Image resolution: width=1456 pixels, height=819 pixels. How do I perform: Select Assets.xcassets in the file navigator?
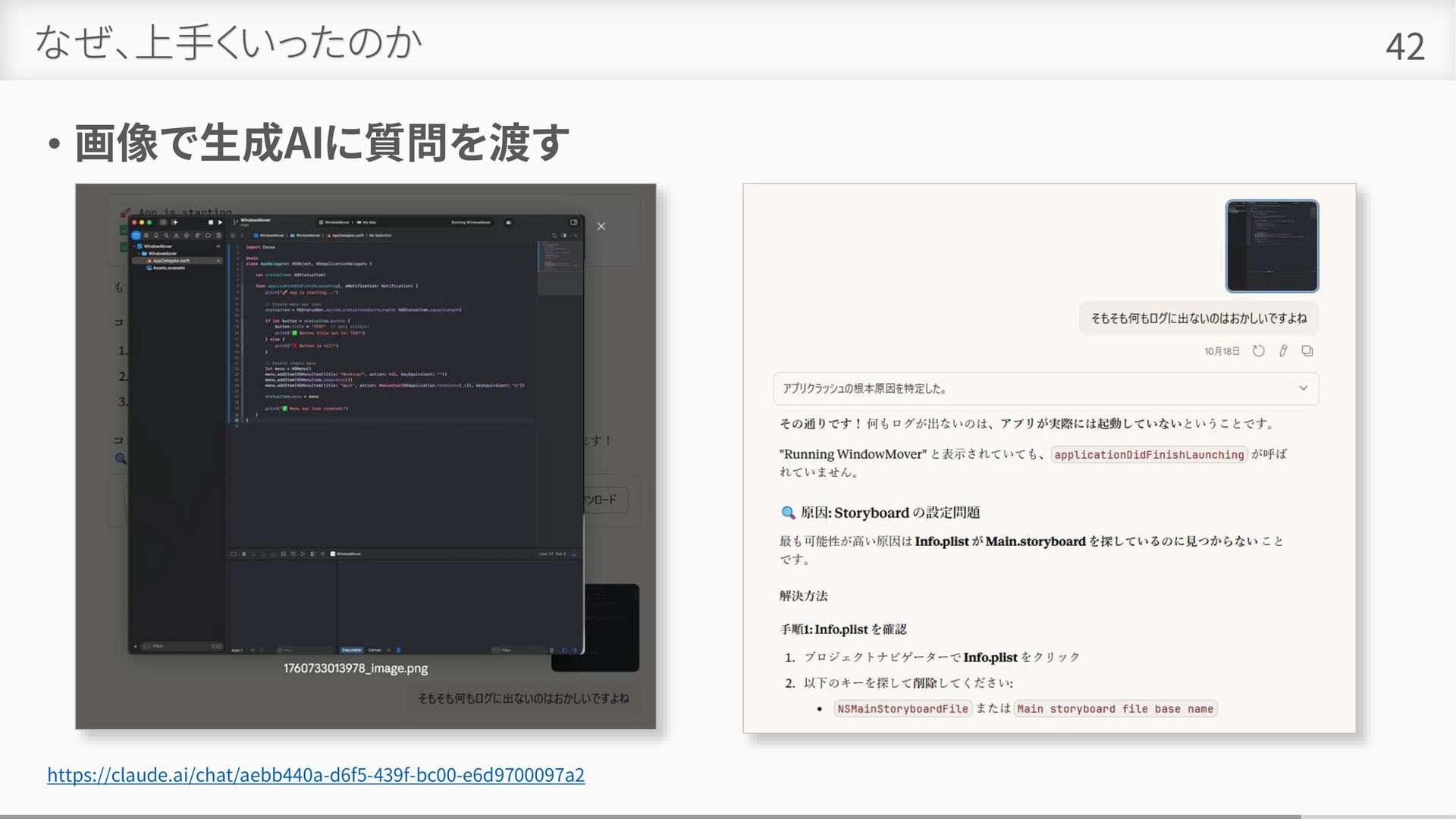[x=168, y=268]
